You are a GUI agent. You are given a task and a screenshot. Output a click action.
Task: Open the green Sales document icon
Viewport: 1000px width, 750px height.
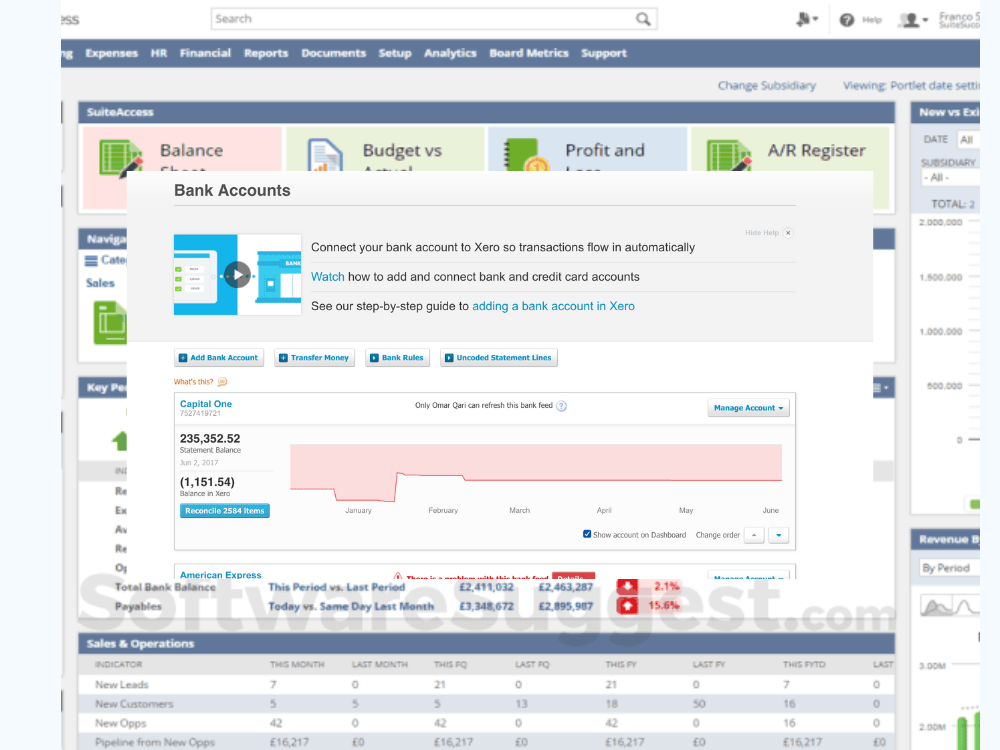pos(110,323)
